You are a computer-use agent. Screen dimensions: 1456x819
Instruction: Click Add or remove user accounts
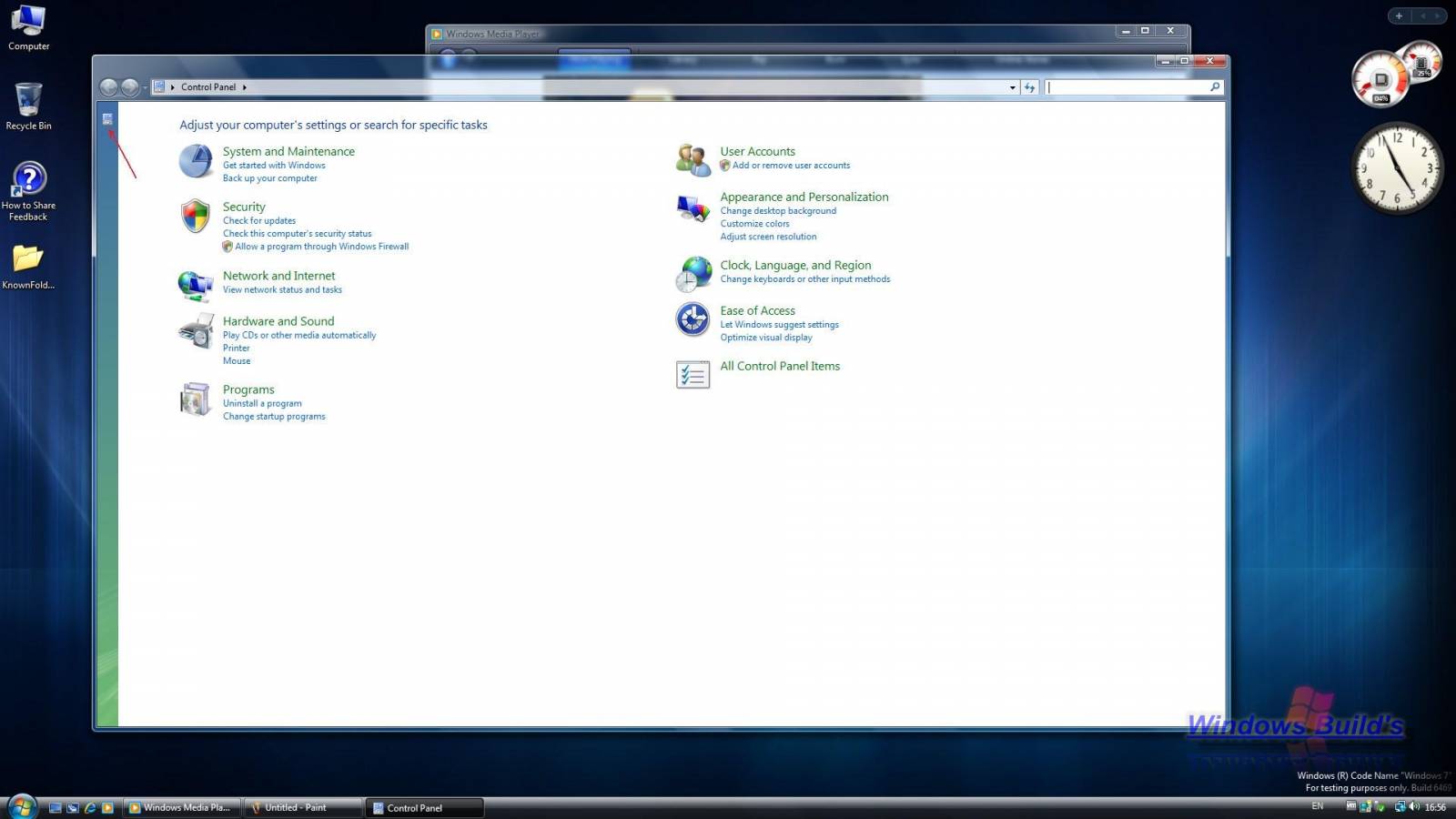click(792, 166)
